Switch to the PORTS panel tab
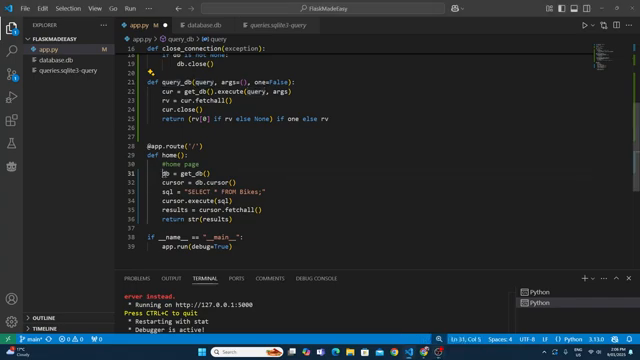This screenshot has height=360, width=640. coord(236,278)
